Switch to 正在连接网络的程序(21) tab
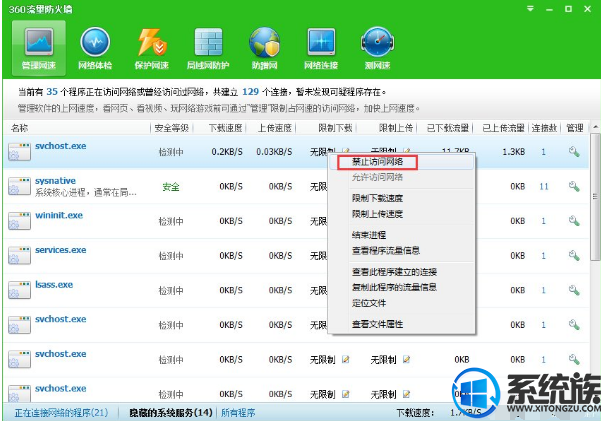 point(61,413)
